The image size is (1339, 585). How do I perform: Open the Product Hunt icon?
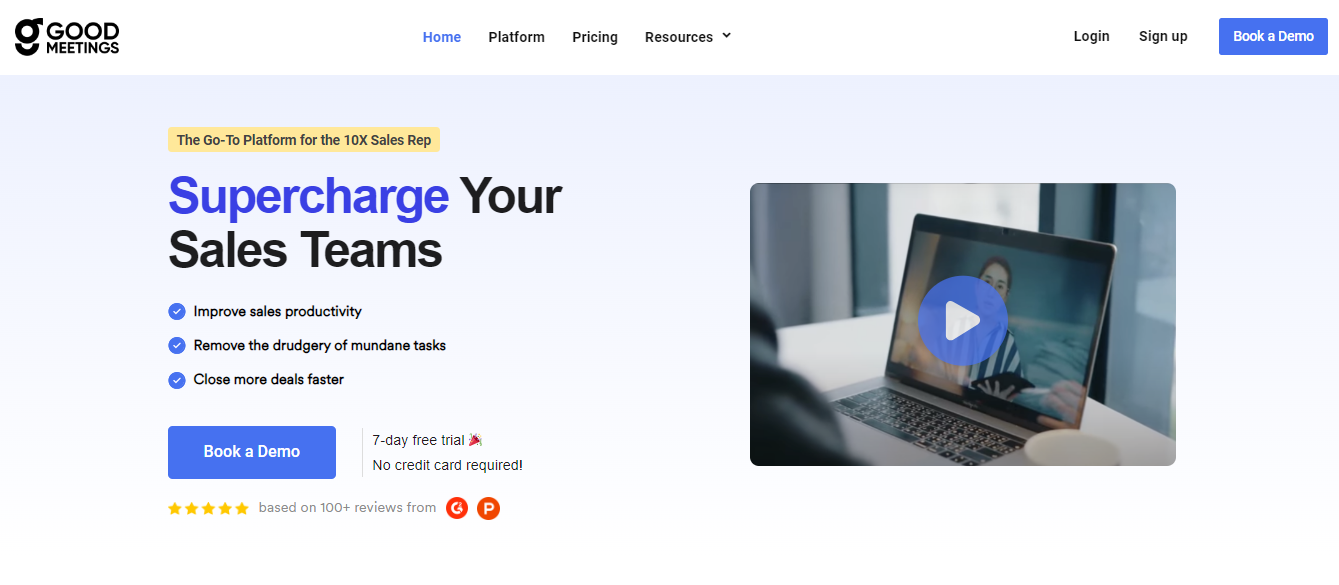pyautogui.click(x=488, y=508)
